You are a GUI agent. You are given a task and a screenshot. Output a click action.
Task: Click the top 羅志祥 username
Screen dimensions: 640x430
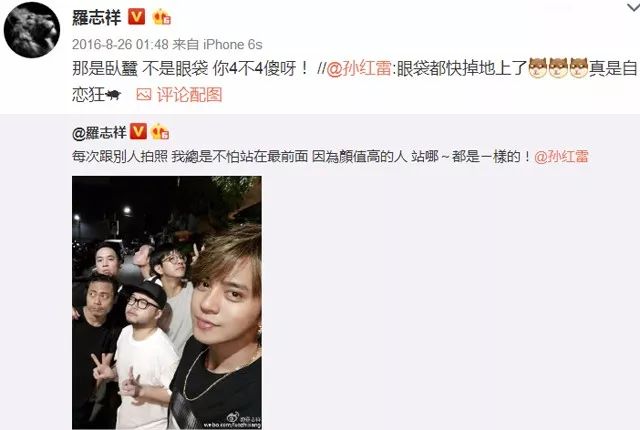coord(97,18)
